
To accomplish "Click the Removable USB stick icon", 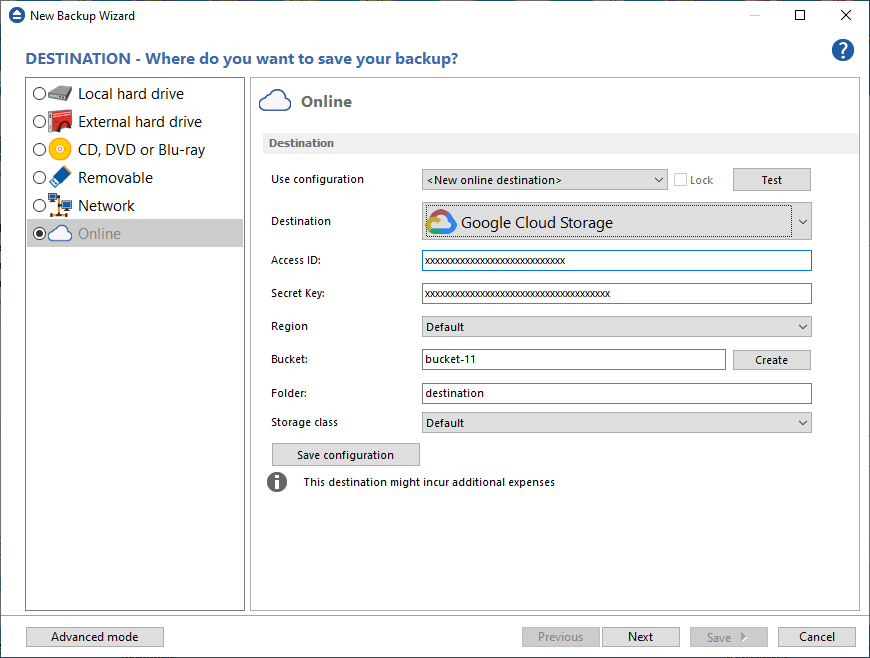I will [60, 177].
